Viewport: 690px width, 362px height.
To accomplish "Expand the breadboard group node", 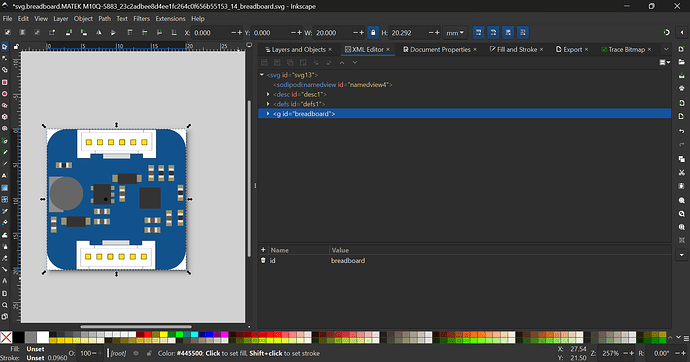I will point(268,113).
